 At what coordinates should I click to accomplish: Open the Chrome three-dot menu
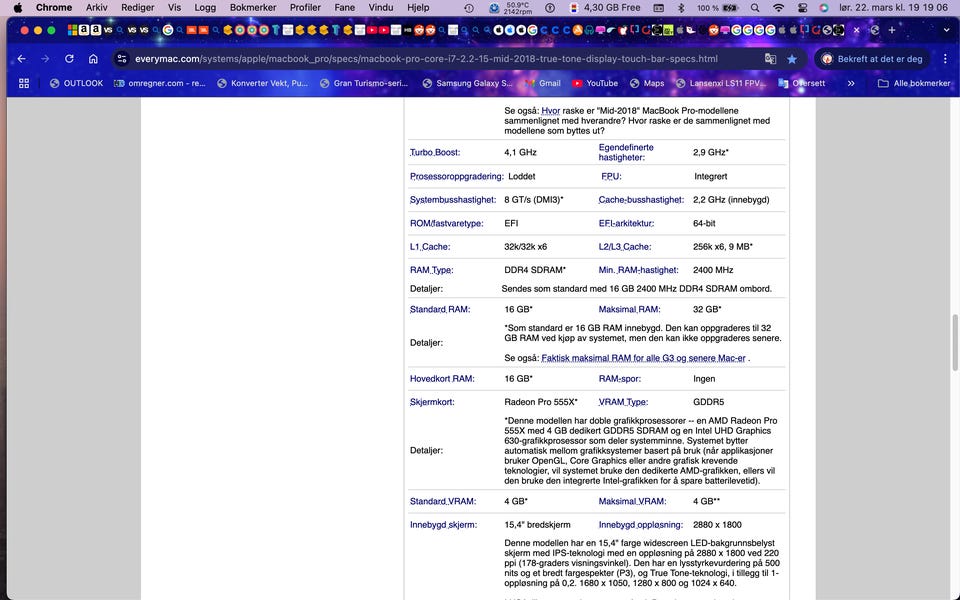click(945, 59)
